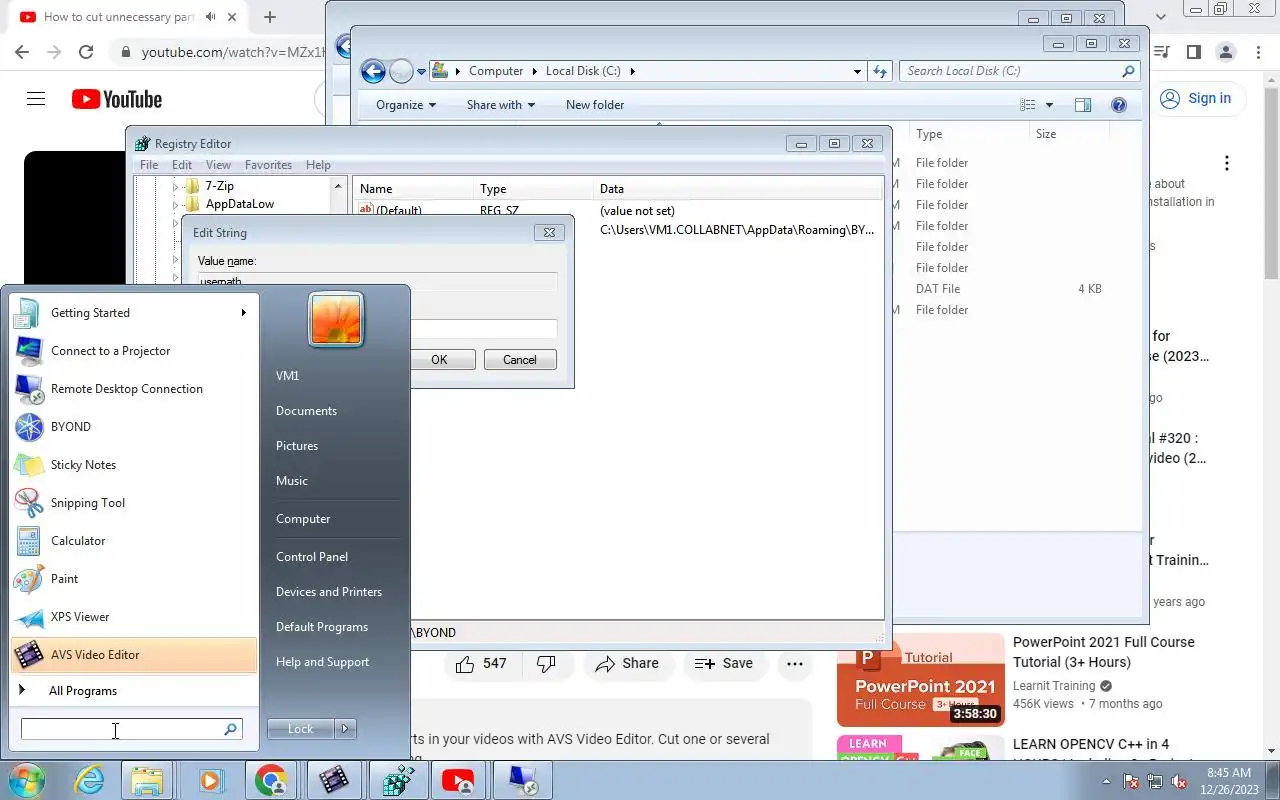Show hidden tray icons arrow

coord(1106,781)
